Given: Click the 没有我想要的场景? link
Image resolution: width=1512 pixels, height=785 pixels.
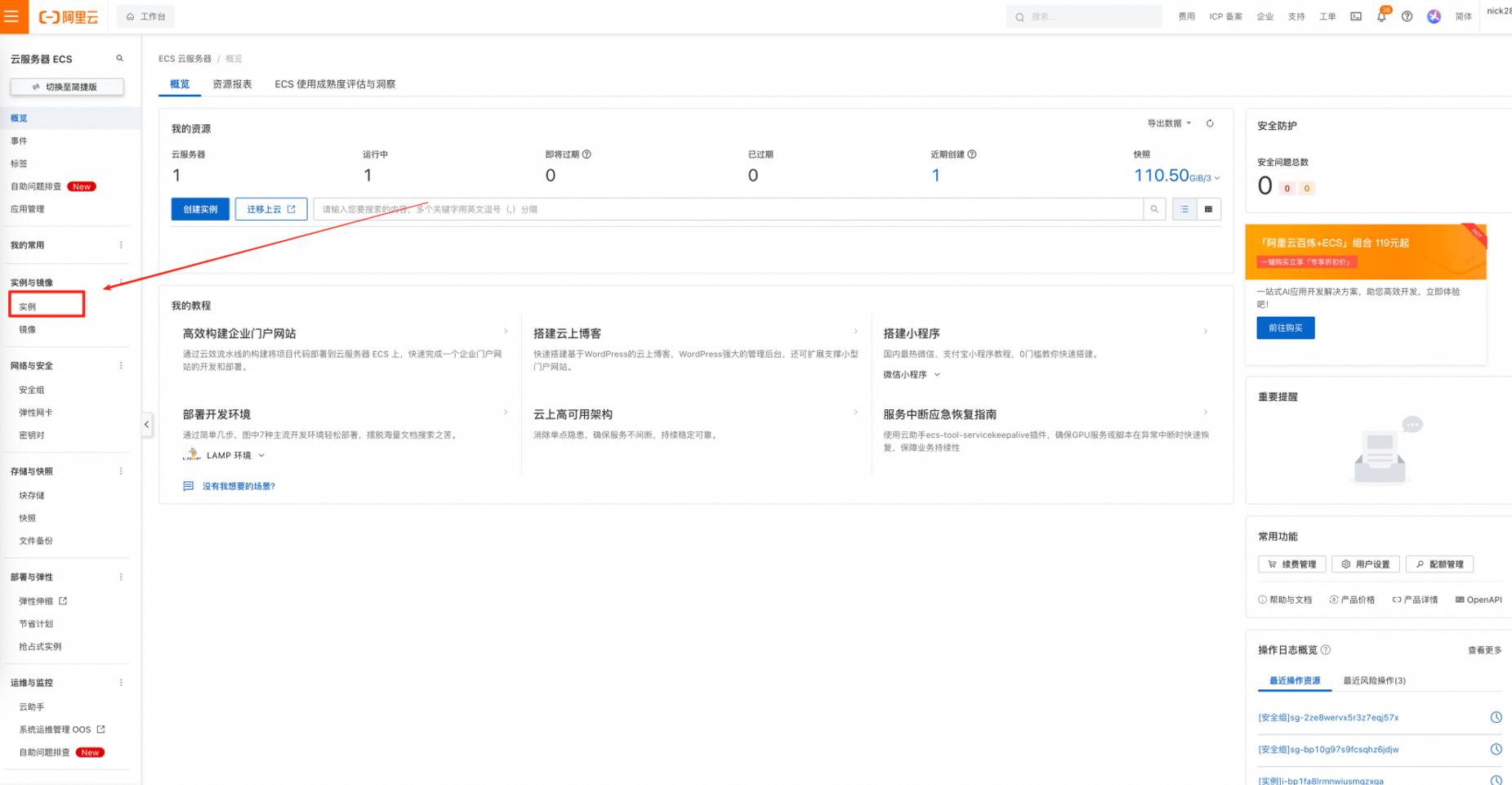Looking at the screenshot, I should pyautogui.click(x=239, y=486).
